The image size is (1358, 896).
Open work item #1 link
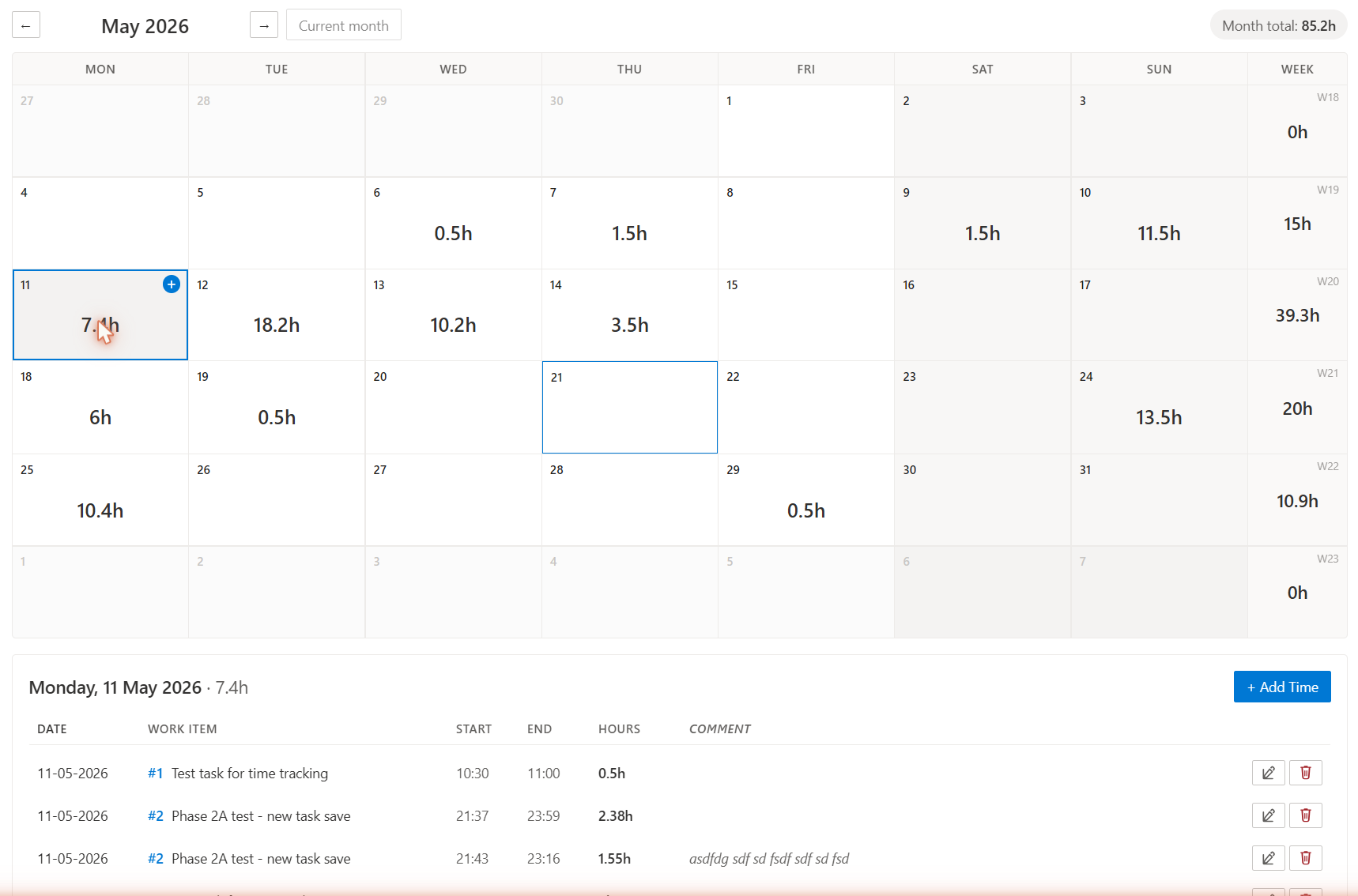[155, 773]
